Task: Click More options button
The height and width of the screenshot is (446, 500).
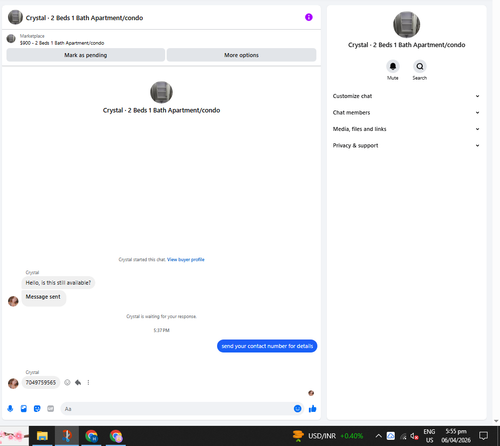Action: tap(241, 55)
